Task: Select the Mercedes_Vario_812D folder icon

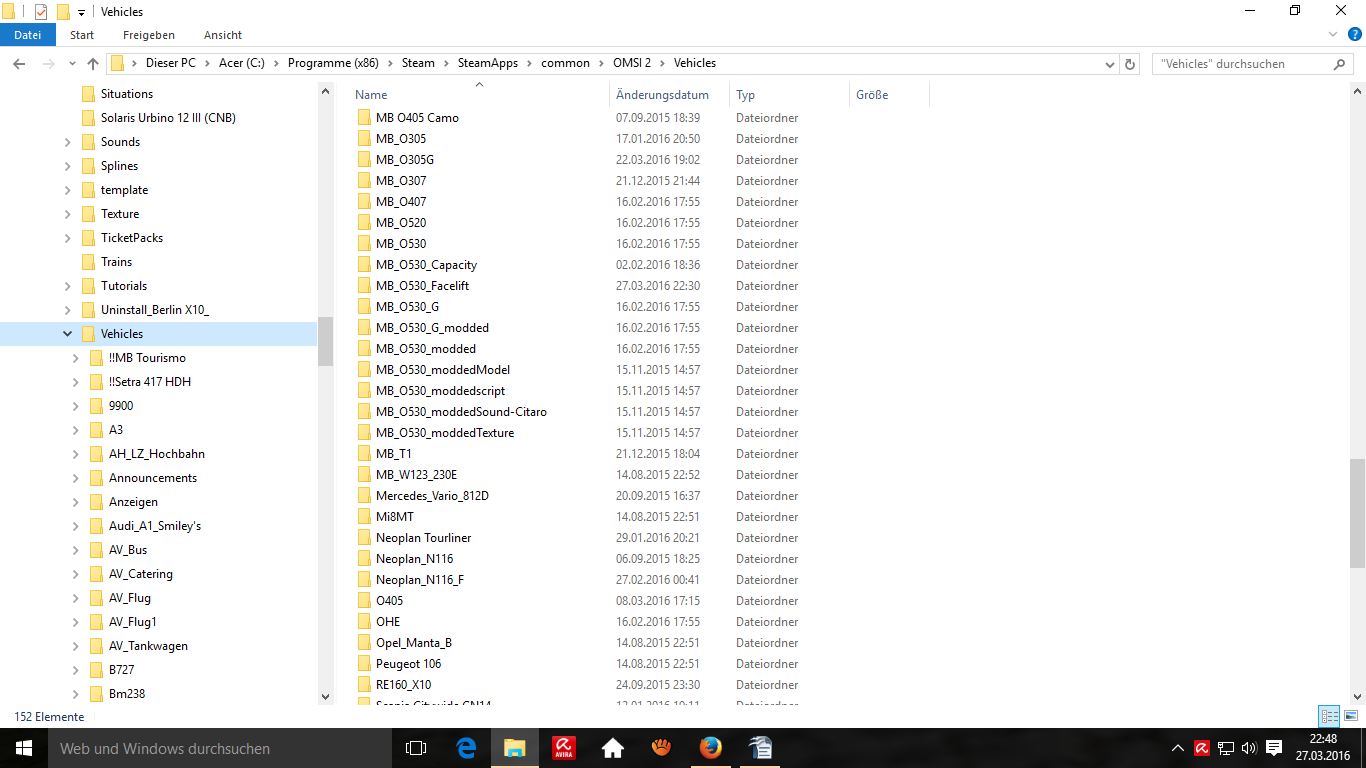Action: 364,496
